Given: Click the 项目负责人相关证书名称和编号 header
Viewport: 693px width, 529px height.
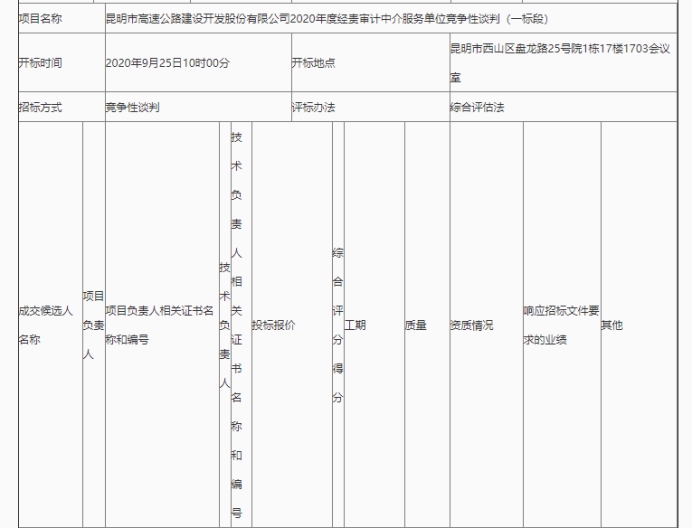Looking at the screenshot, I should [x=160, y=325].
